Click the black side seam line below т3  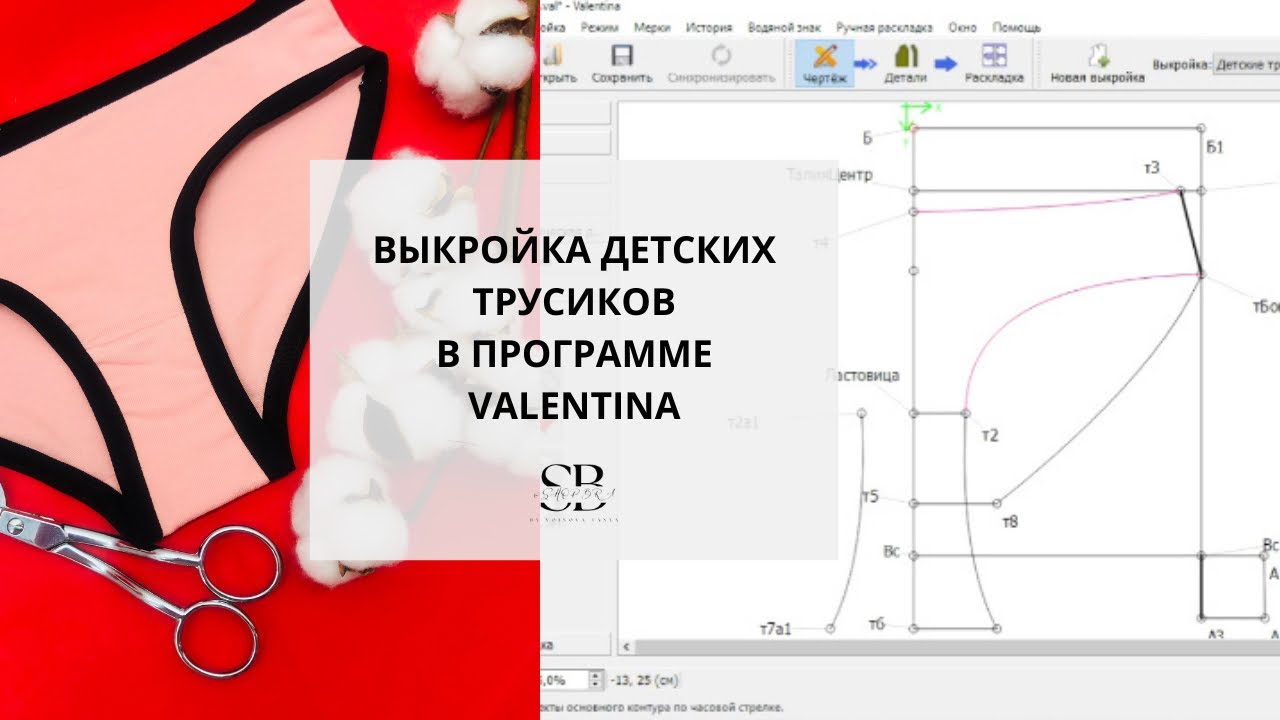[x=1190, y=232]
